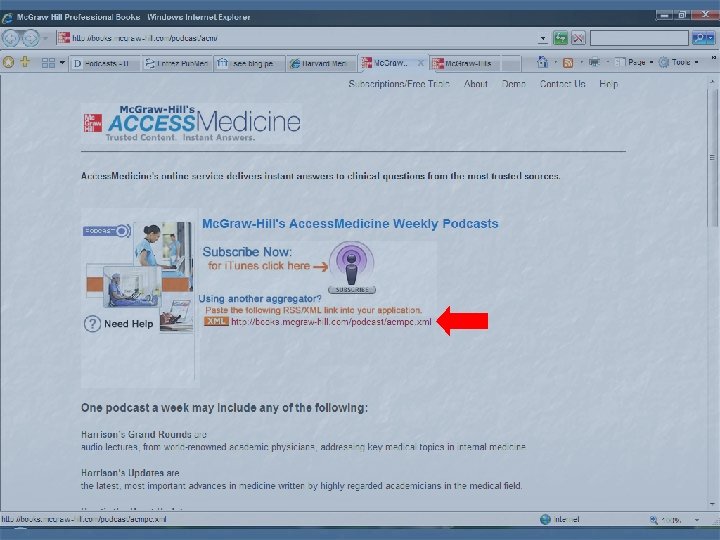Expand the Home button dropdown arrow
The image size is (720, 540).
pyautogui.click(x=555, y=62)
